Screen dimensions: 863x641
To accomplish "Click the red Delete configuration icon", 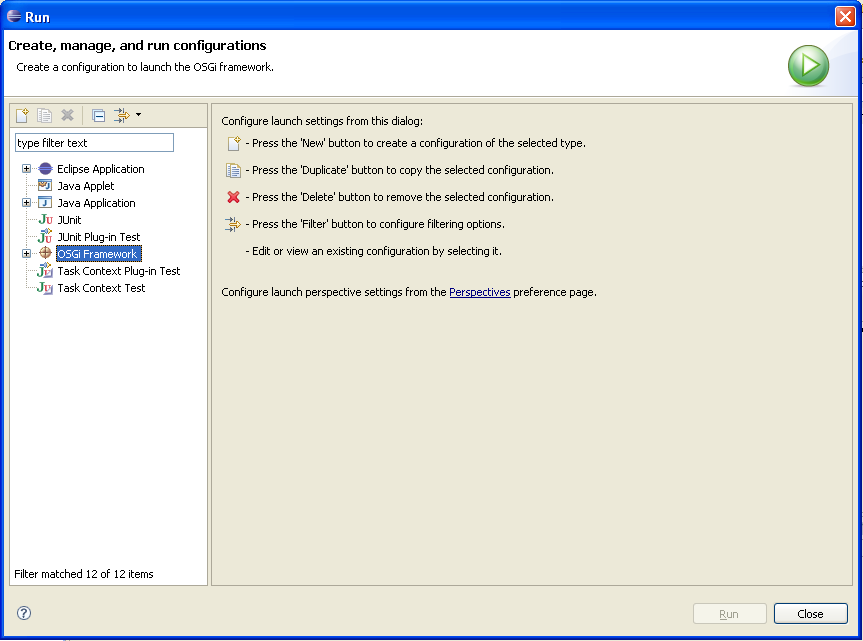I will point(67,116).
